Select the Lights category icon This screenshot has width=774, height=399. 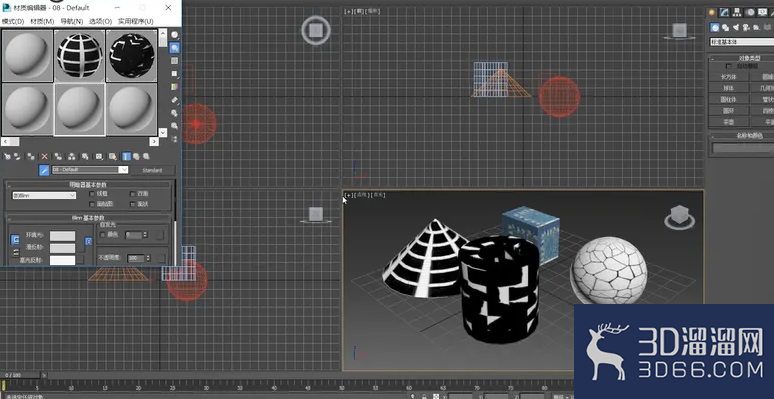[736, 28]
